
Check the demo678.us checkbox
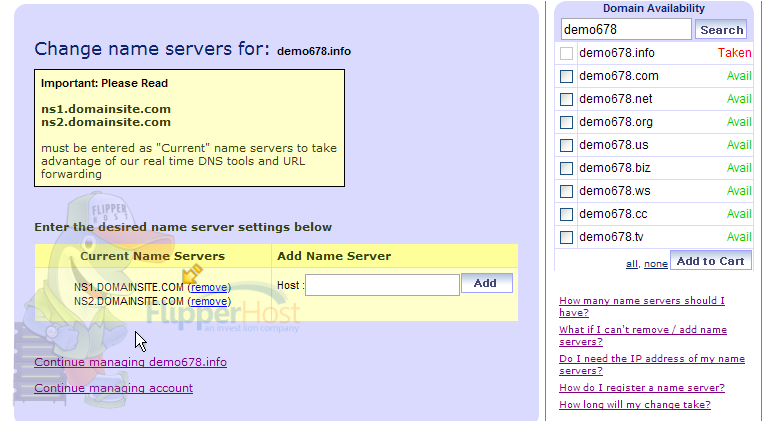(x=566, y=145)
